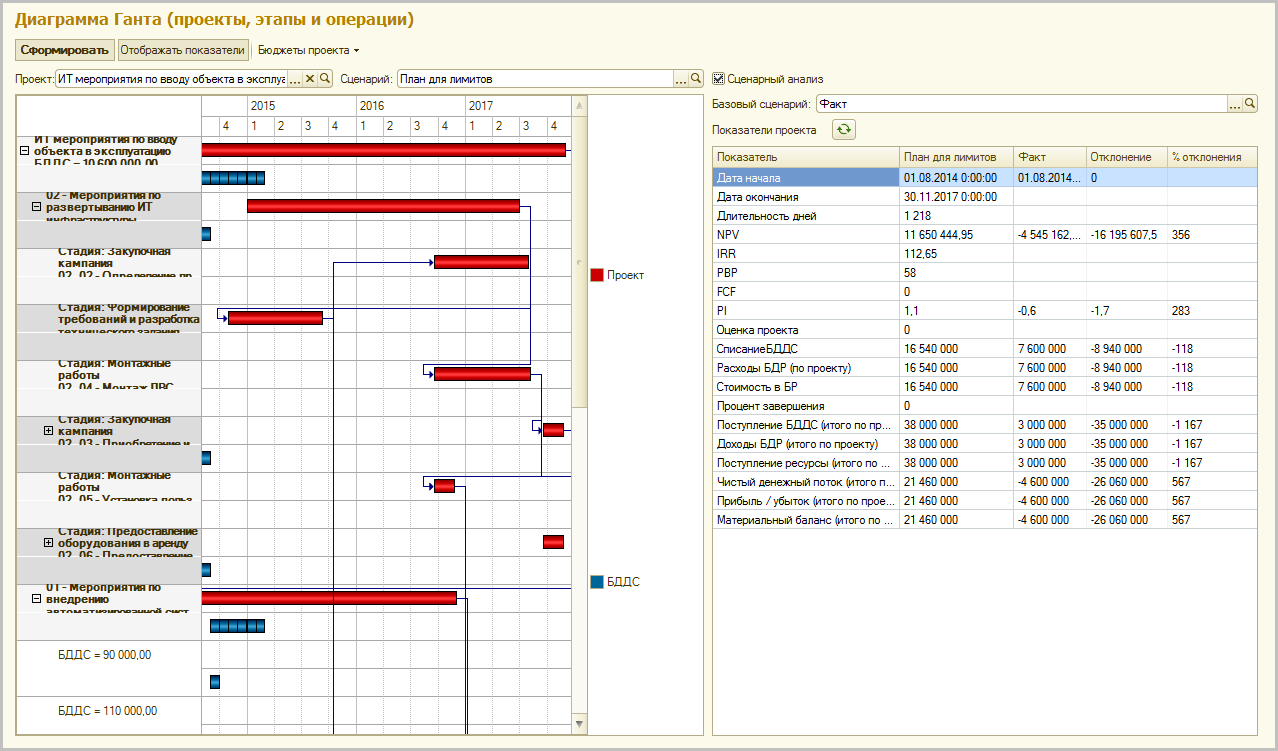Click the red Проект legend swatch
Viewport: 1278px width, 751px height.
(x=597, y=275)
